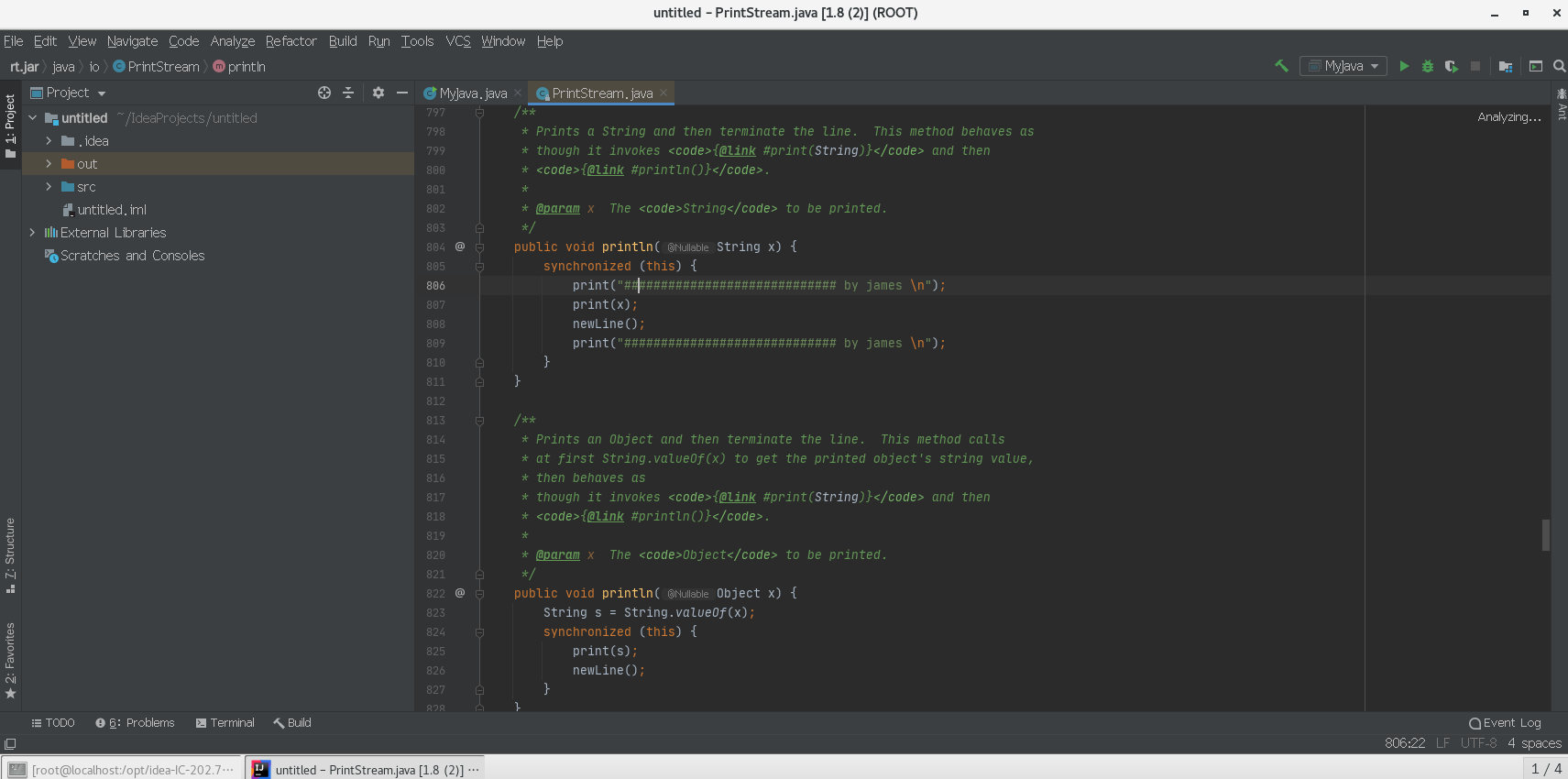The width and height of the screenshot is (1568, 779).
Task: Open the Z: Structure side tab
Action: point(10,555)
